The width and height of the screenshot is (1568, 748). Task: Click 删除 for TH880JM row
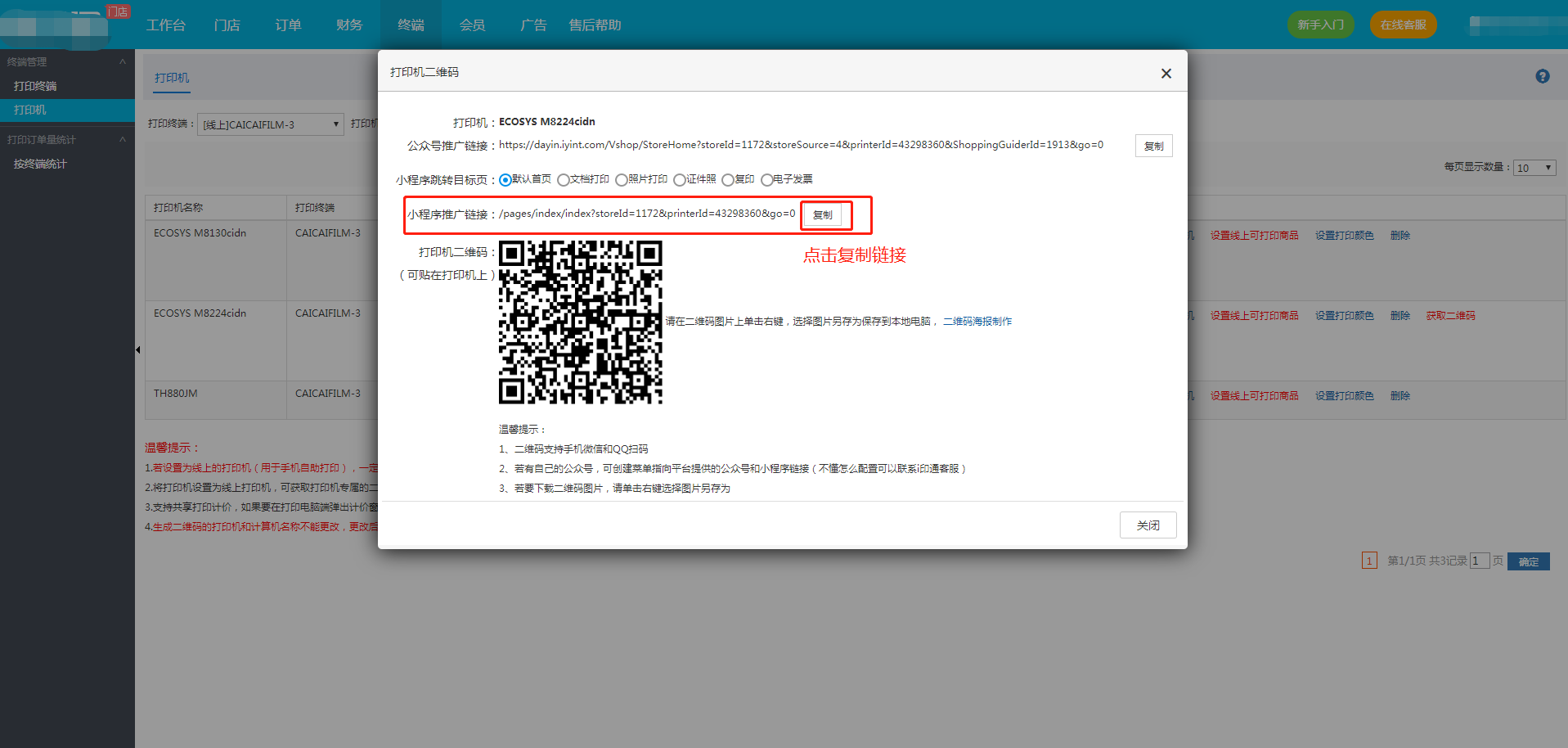point(1400,395)
